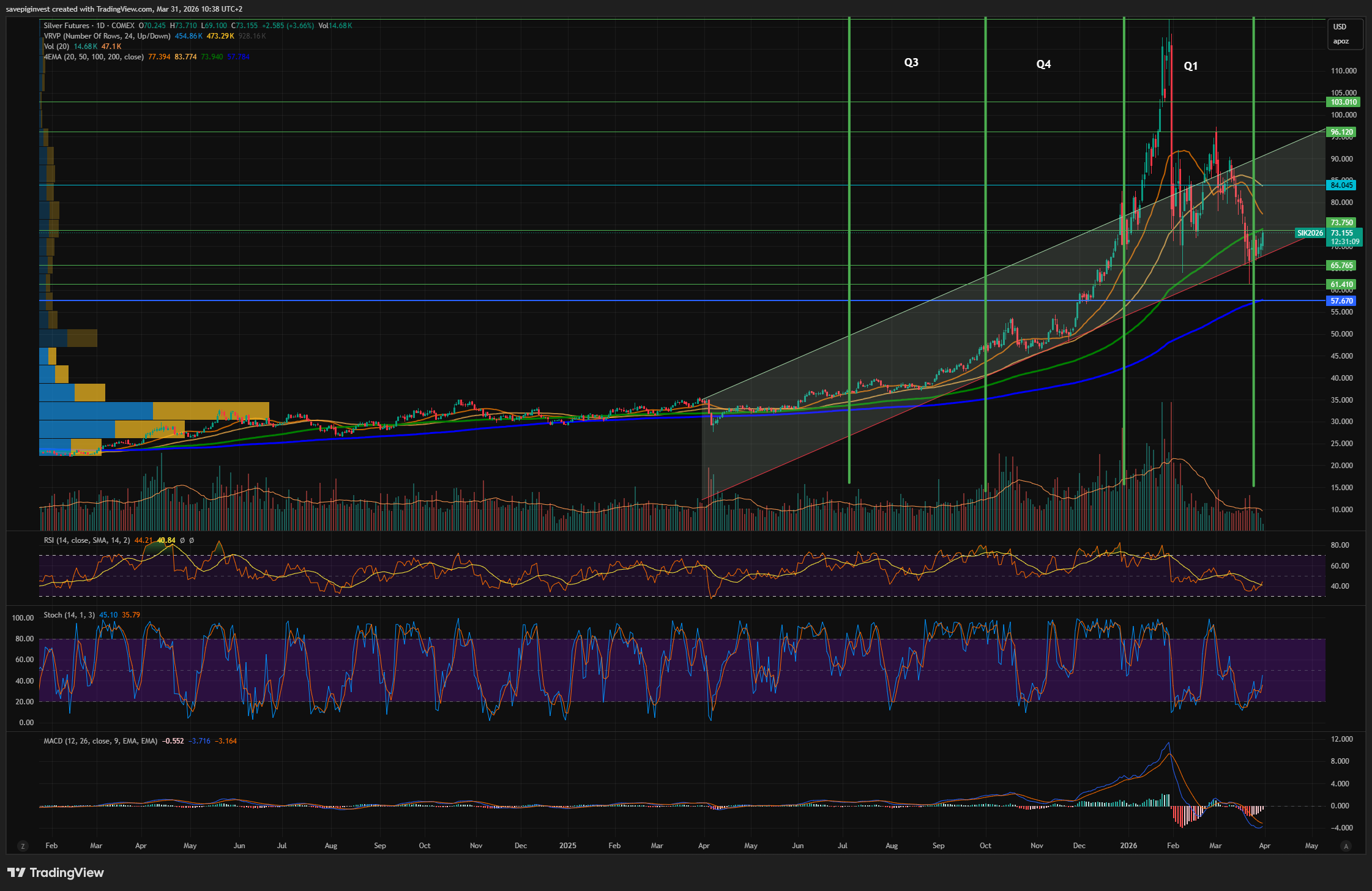Image resolution: width=1372 pixels, height=891 pixels.
Task: Click the Stoch (14, 1, 3) legend
Action: 69,615
